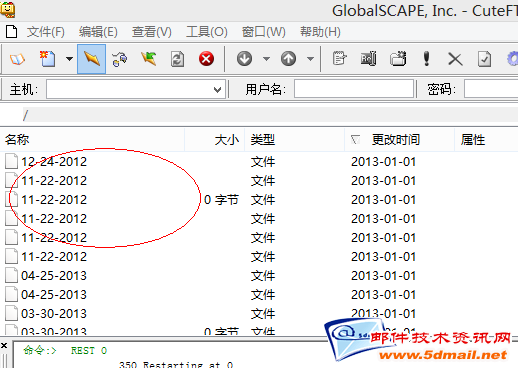Click the New document toolbar icon
The image size is (518, 368).
(x=48, y=59)
